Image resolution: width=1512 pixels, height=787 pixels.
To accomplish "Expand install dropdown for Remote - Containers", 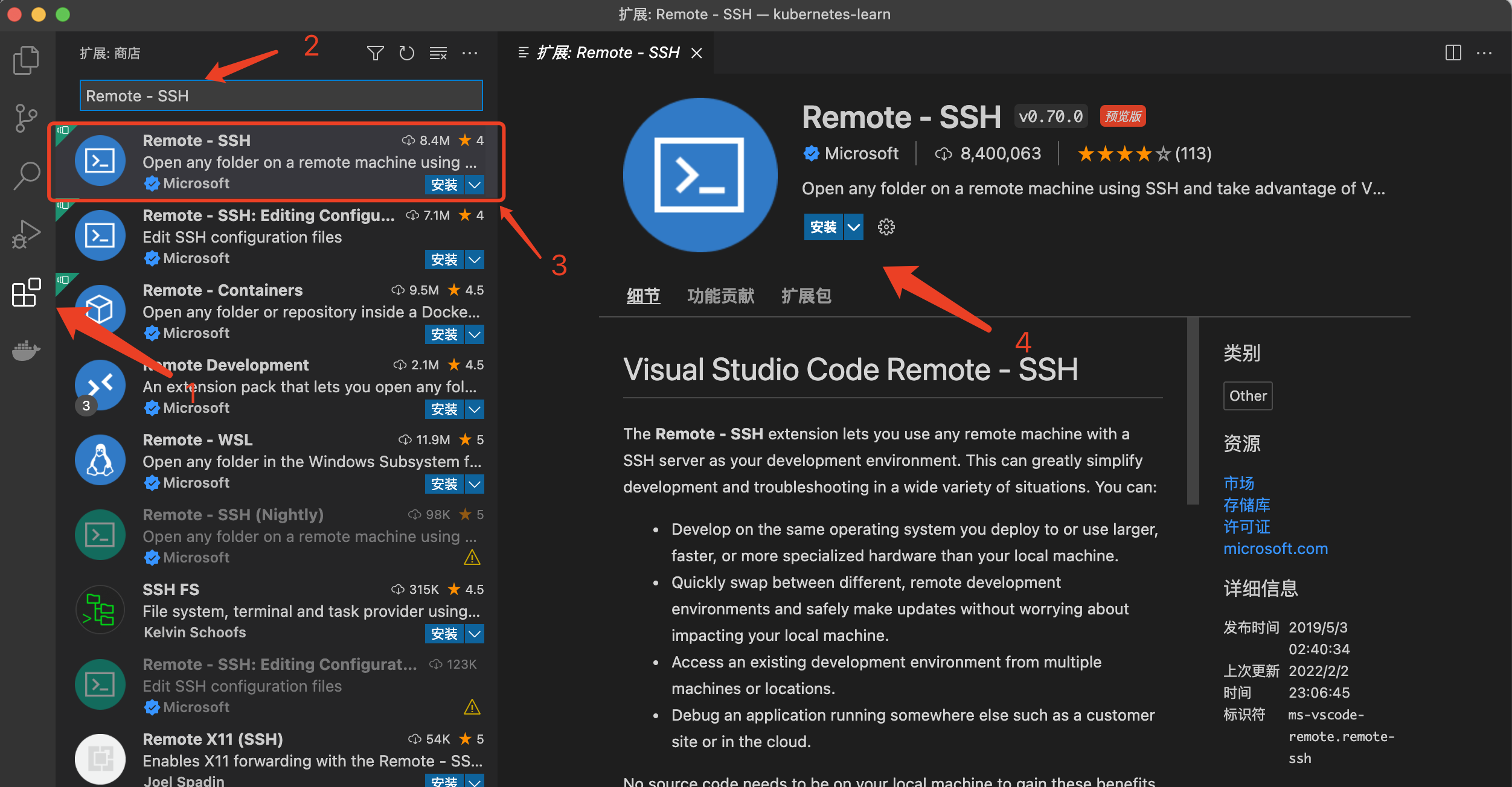I will click(x=475, y=334).
